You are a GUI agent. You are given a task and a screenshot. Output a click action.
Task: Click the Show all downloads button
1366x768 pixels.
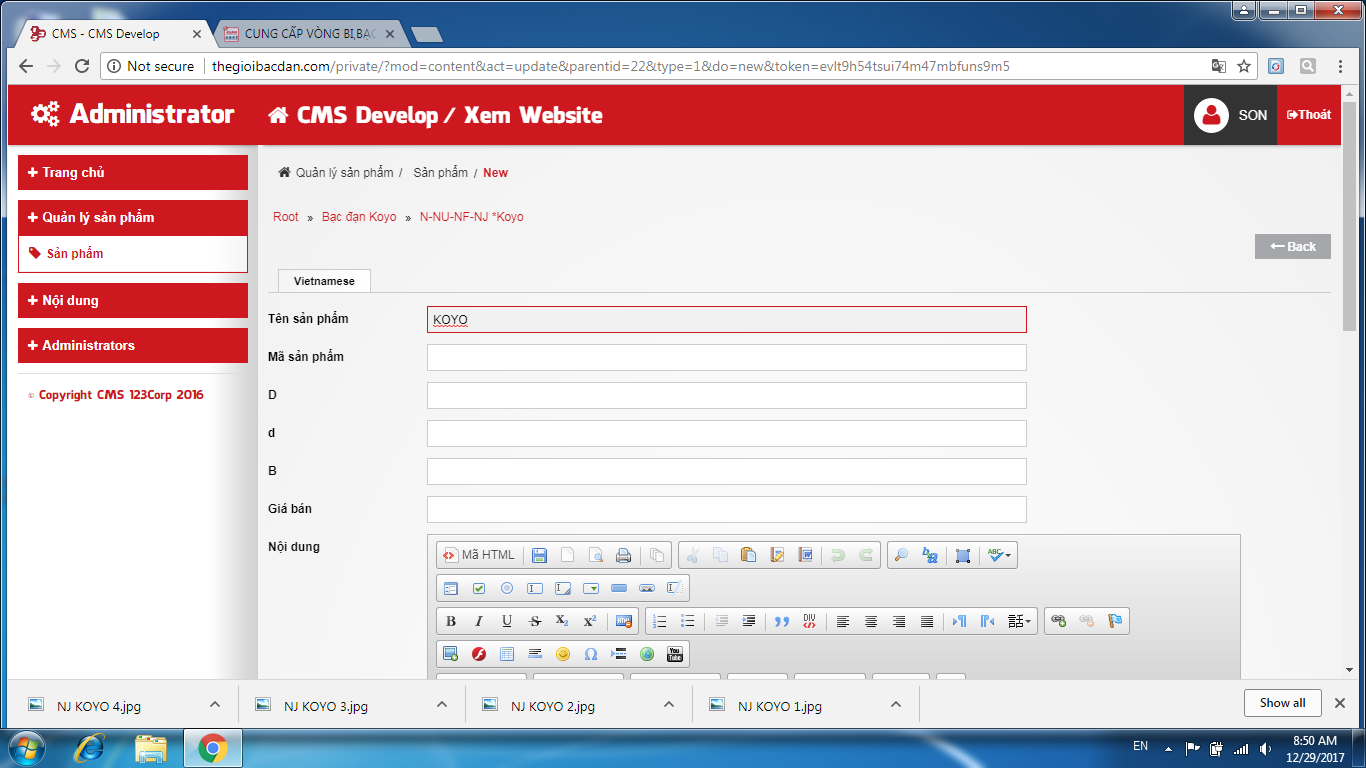(x=1283, y=703)
